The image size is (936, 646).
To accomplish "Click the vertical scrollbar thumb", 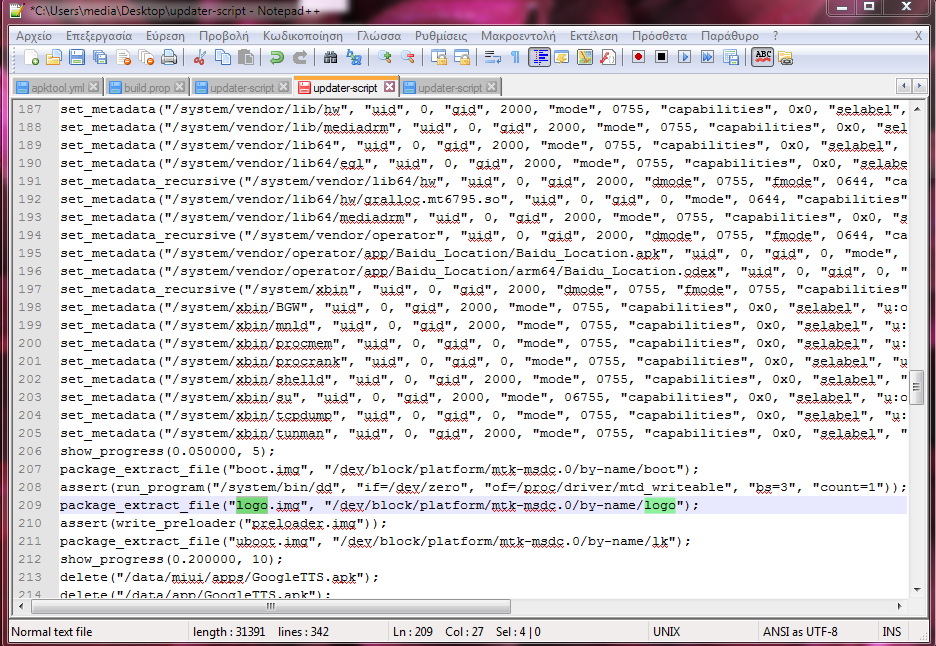I will point(916,386).
